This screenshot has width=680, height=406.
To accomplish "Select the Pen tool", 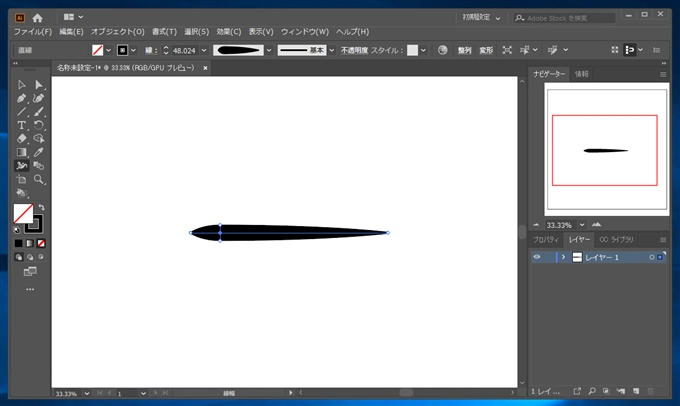I will [x=21, y=98].
